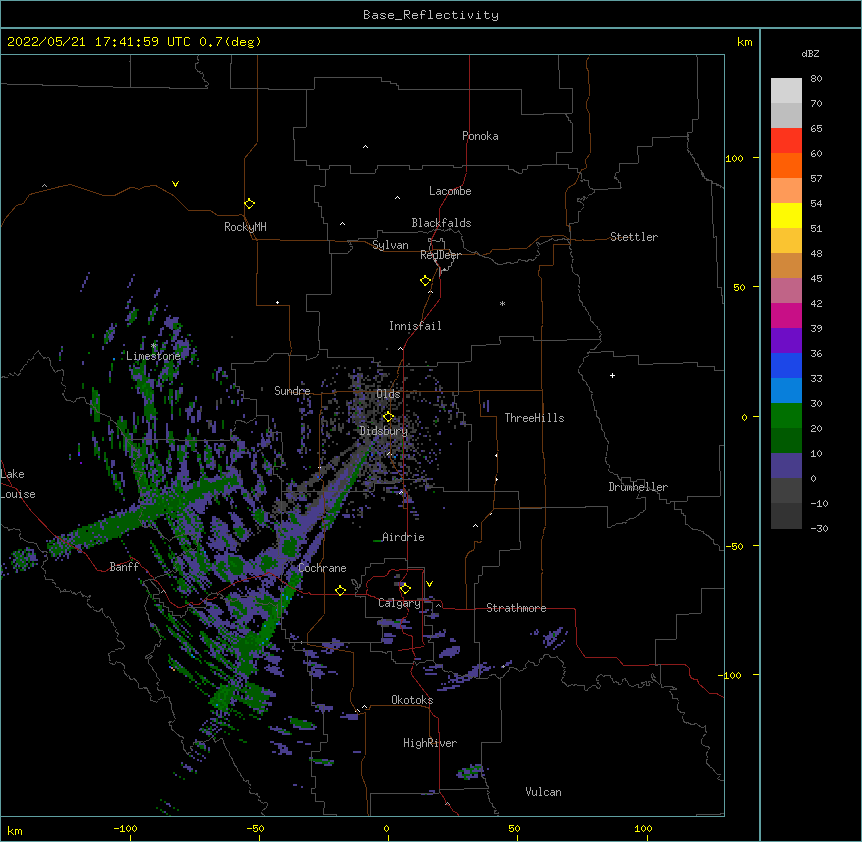Click the yellow diamond marker near RockyMH
The height and width of the screenshot is (842, 862).
coord(250,204)
